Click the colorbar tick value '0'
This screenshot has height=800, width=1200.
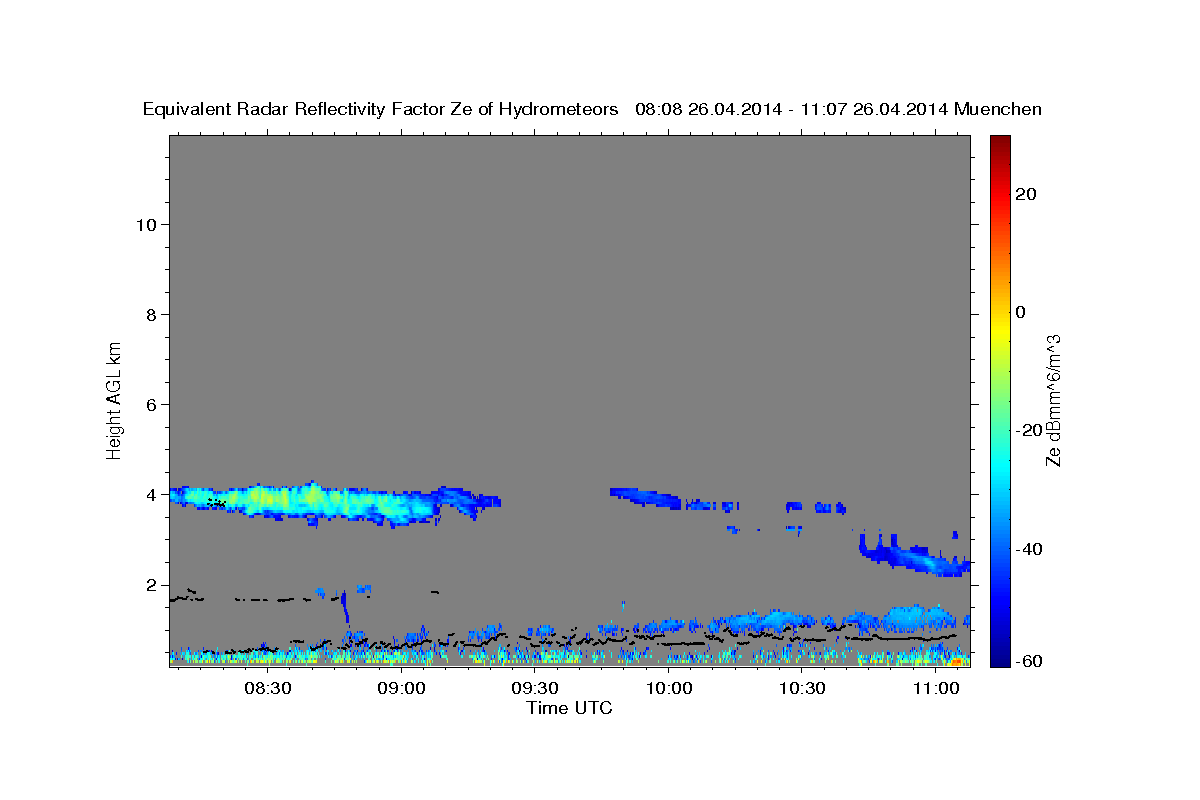1020,312
